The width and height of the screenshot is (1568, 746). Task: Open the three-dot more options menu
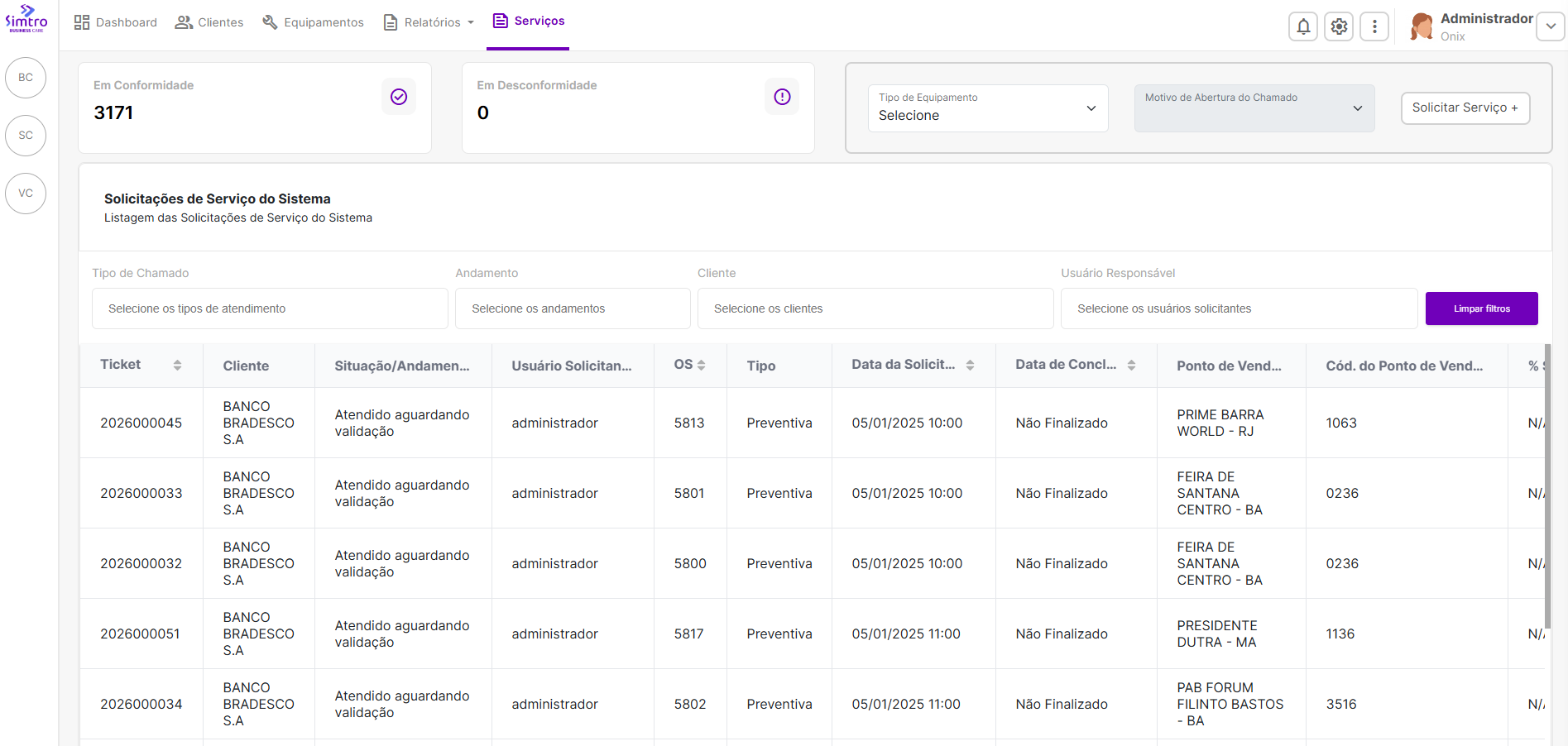pyautogui.click(x=1374, y=26)
